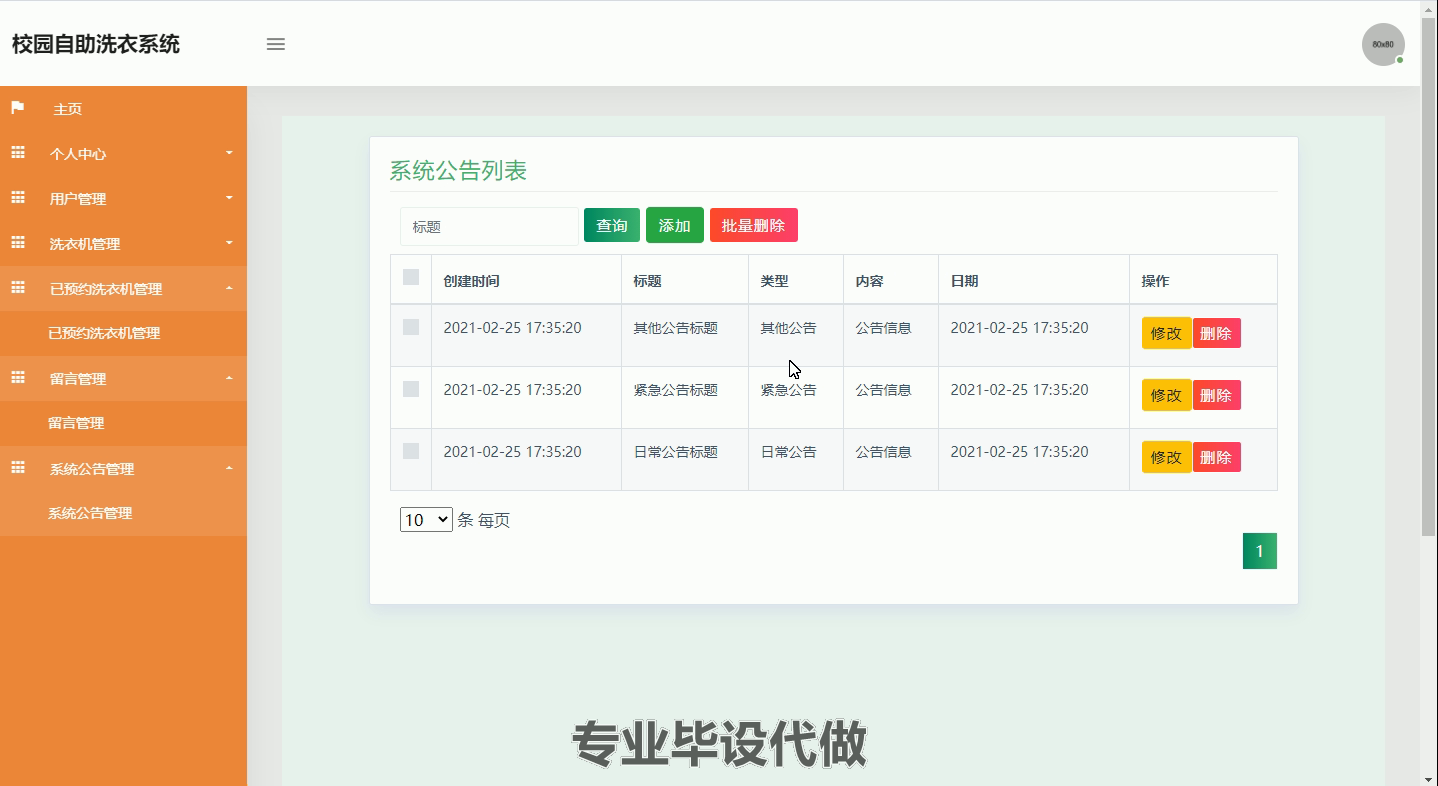The height and width of the screenshot is (786, 1438).
Task: Select all rows with the header checkbox
Action: [x=411, y=277]
